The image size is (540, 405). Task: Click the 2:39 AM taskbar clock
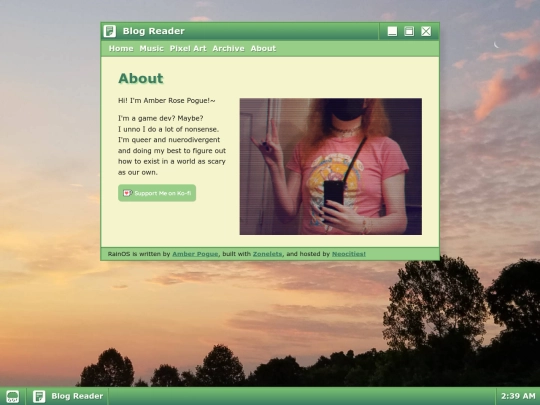pyautogui.click(x=518, y=396)
